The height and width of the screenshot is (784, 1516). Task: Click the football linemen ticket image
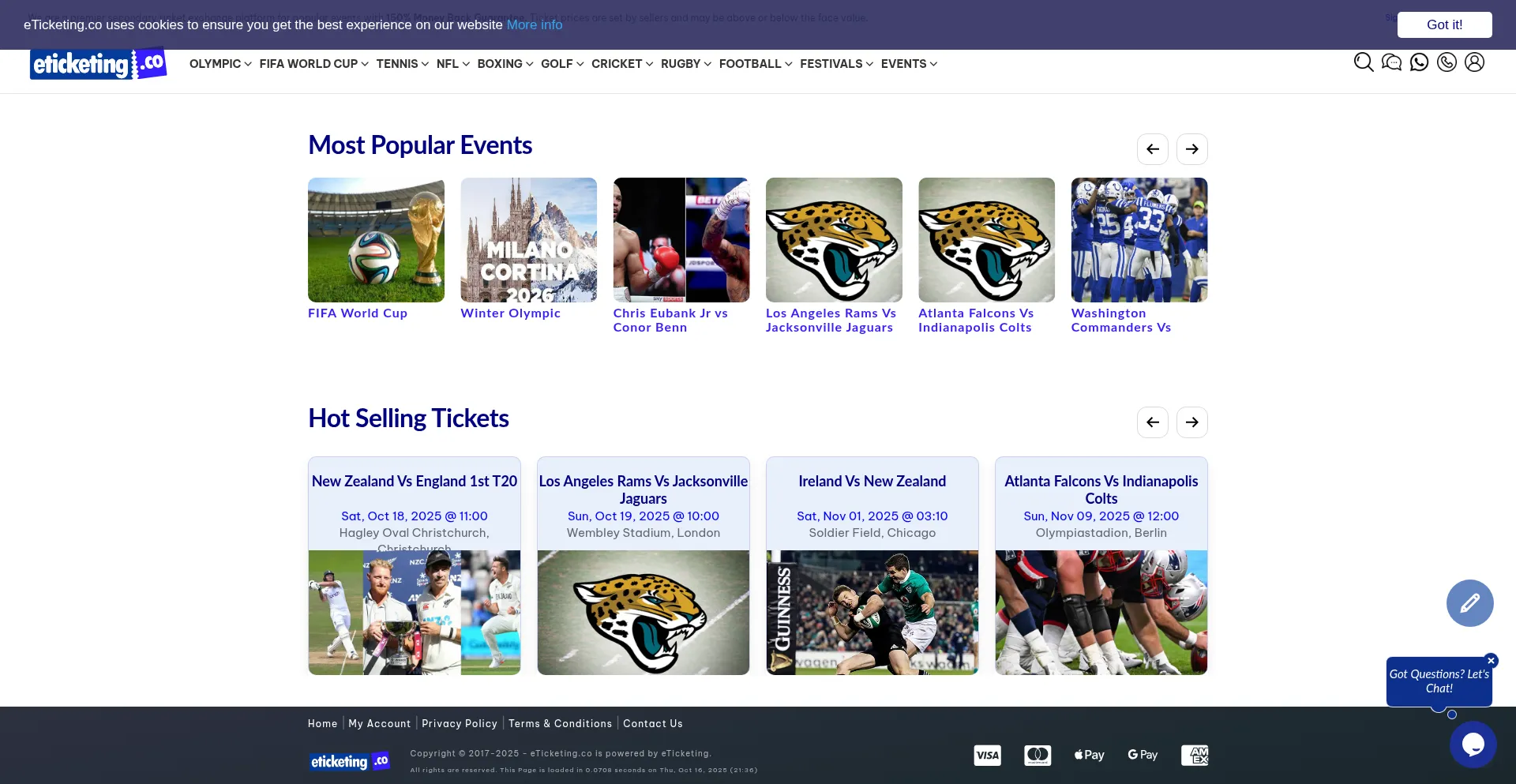(1101, 613)
